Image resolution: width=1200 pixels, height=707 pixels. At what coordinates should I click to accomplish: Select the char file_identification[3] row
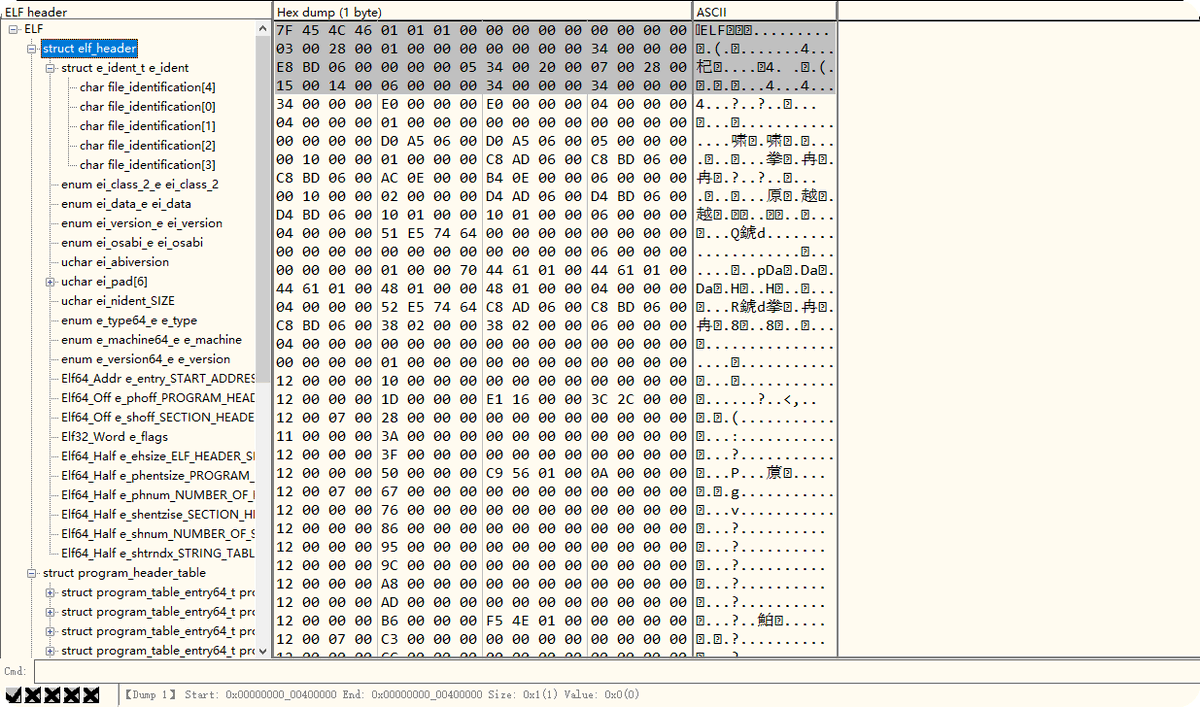[147, 165]
